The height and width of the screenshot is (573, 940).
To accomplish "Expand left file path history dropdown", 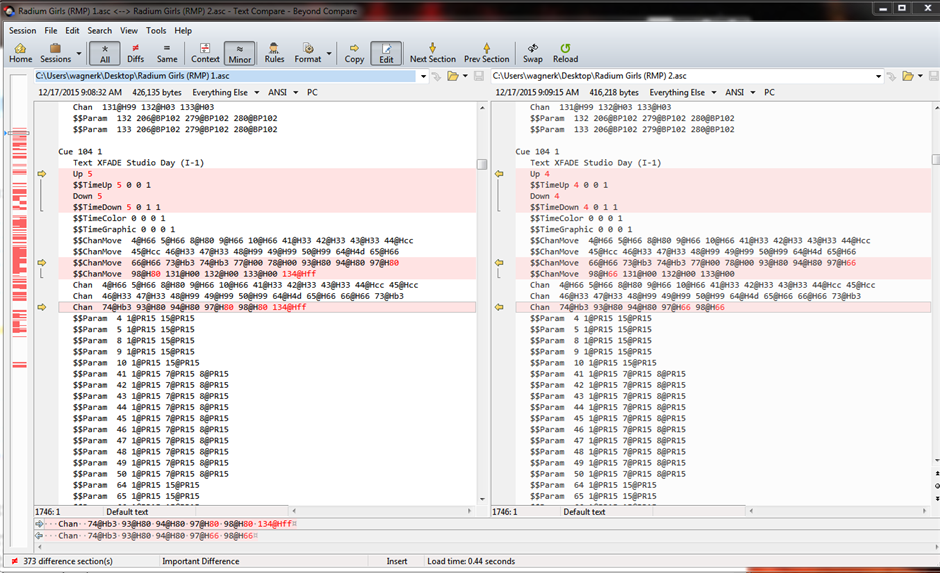I will tap(423, 76).
